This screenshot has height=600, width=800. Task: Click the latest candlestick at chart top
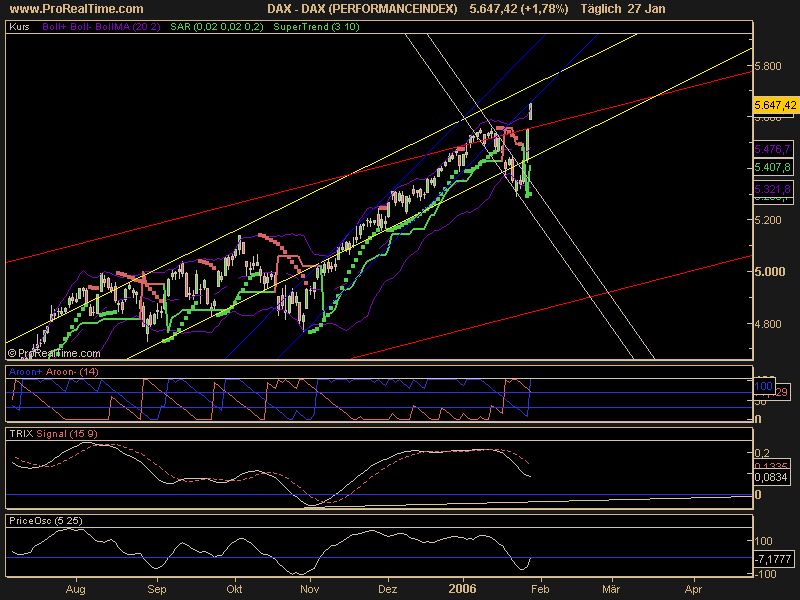pos(531,111)
